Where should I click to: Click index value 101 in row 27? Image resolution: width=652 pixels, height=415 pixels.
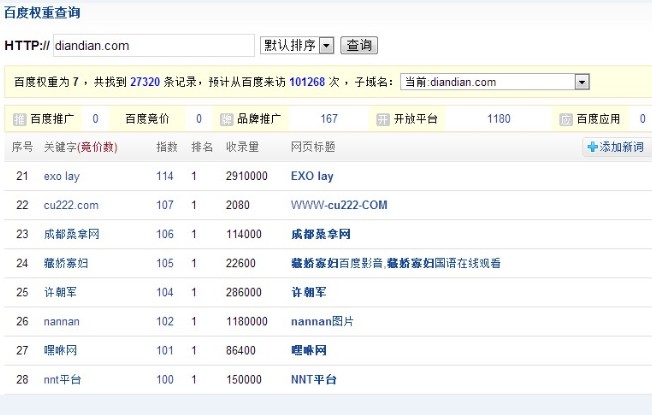(x=165, y=351)
